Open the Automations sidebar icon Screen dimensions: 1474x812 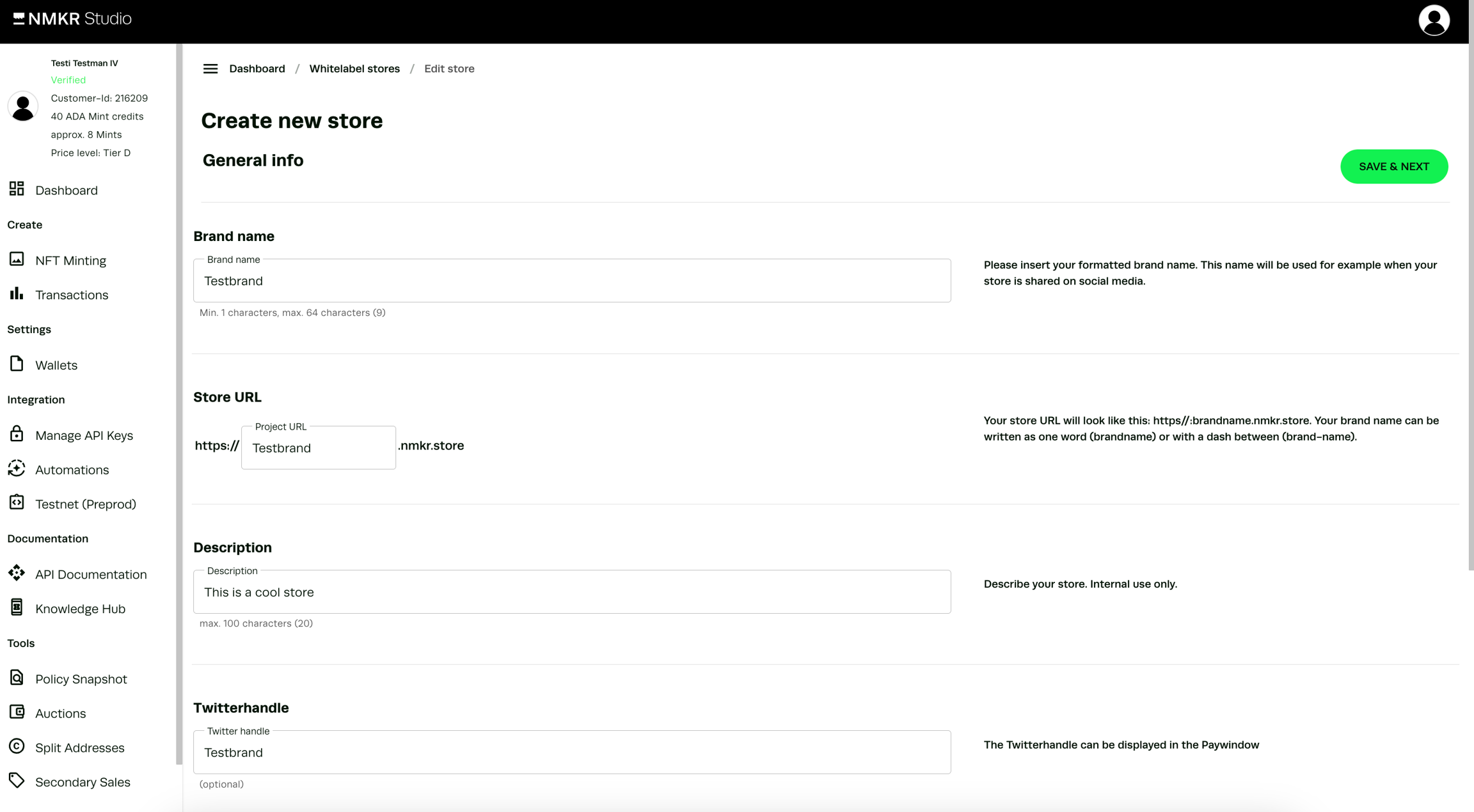[17, 469]
